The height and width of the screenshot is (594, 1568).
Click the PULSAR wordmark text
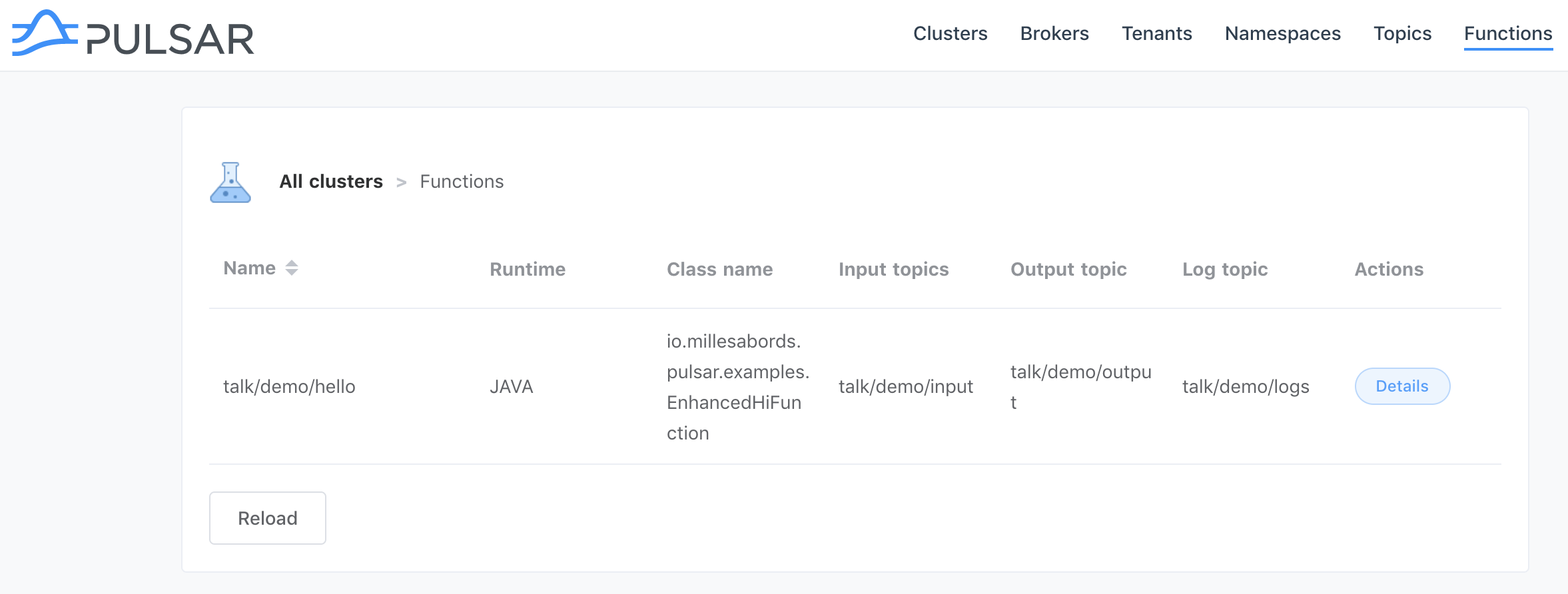click(171, 39)
